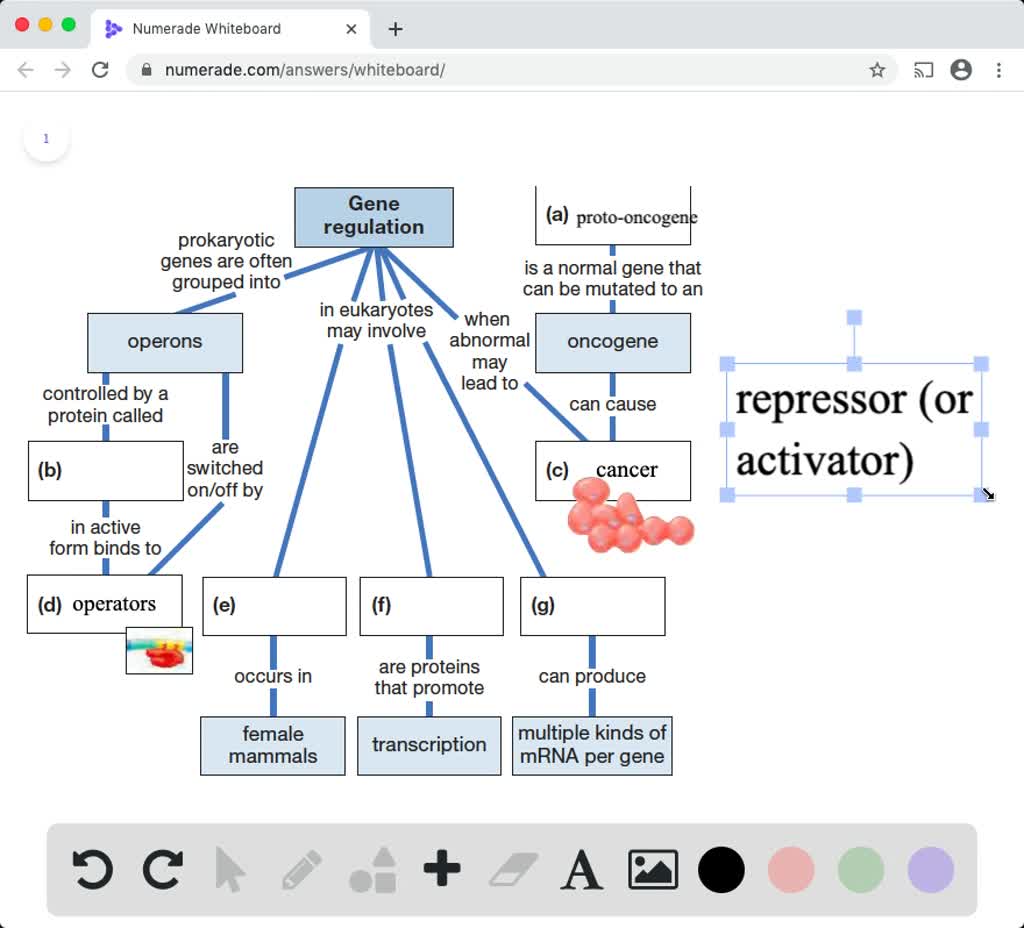Click the Redo icon on the whiteboard toolbar

pos(162,869)
